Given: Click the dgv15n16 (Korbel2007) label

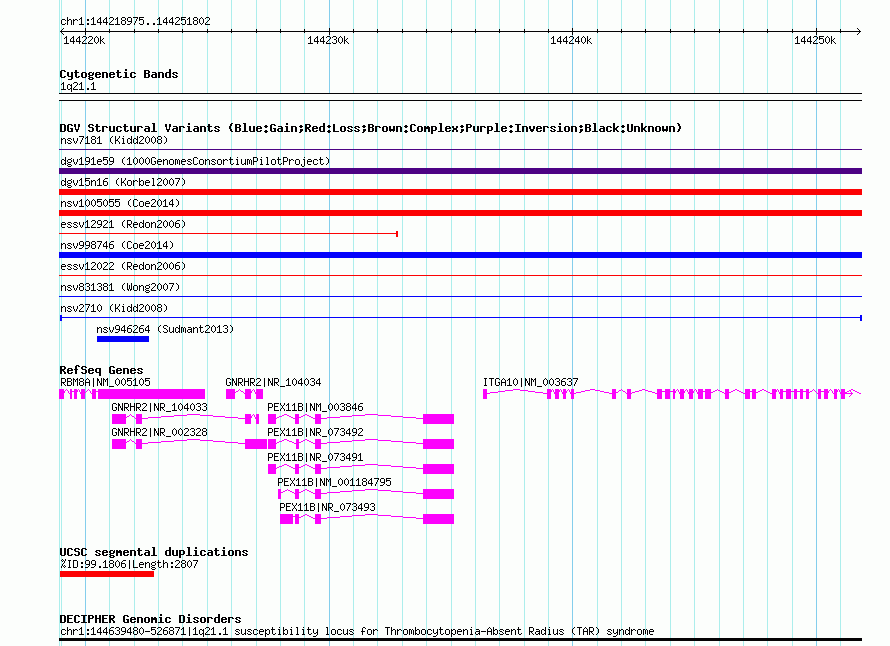Looking at the screenshot, I should (123, 182).
